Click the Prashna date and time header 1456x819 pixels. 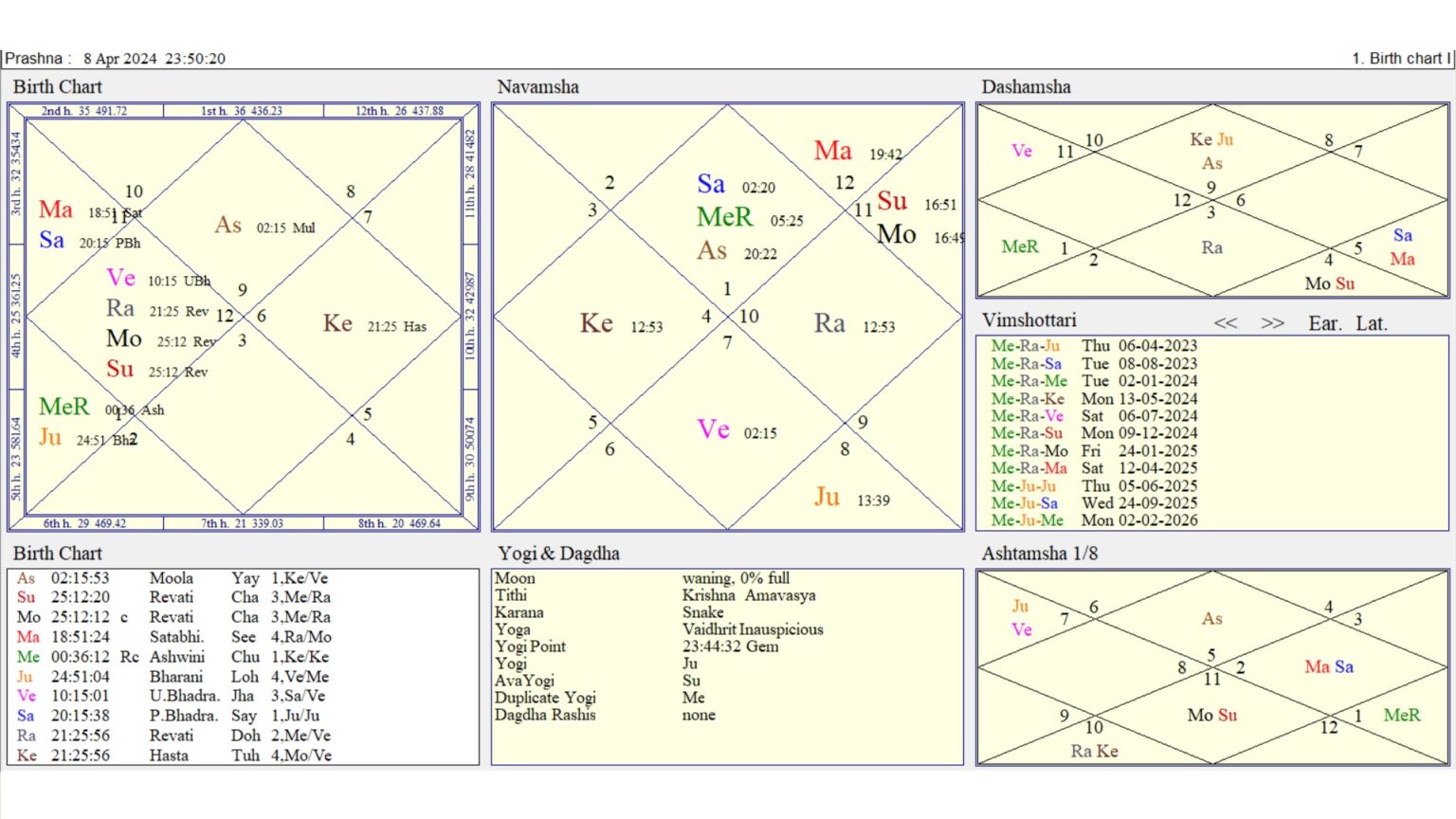coord(116,58)
